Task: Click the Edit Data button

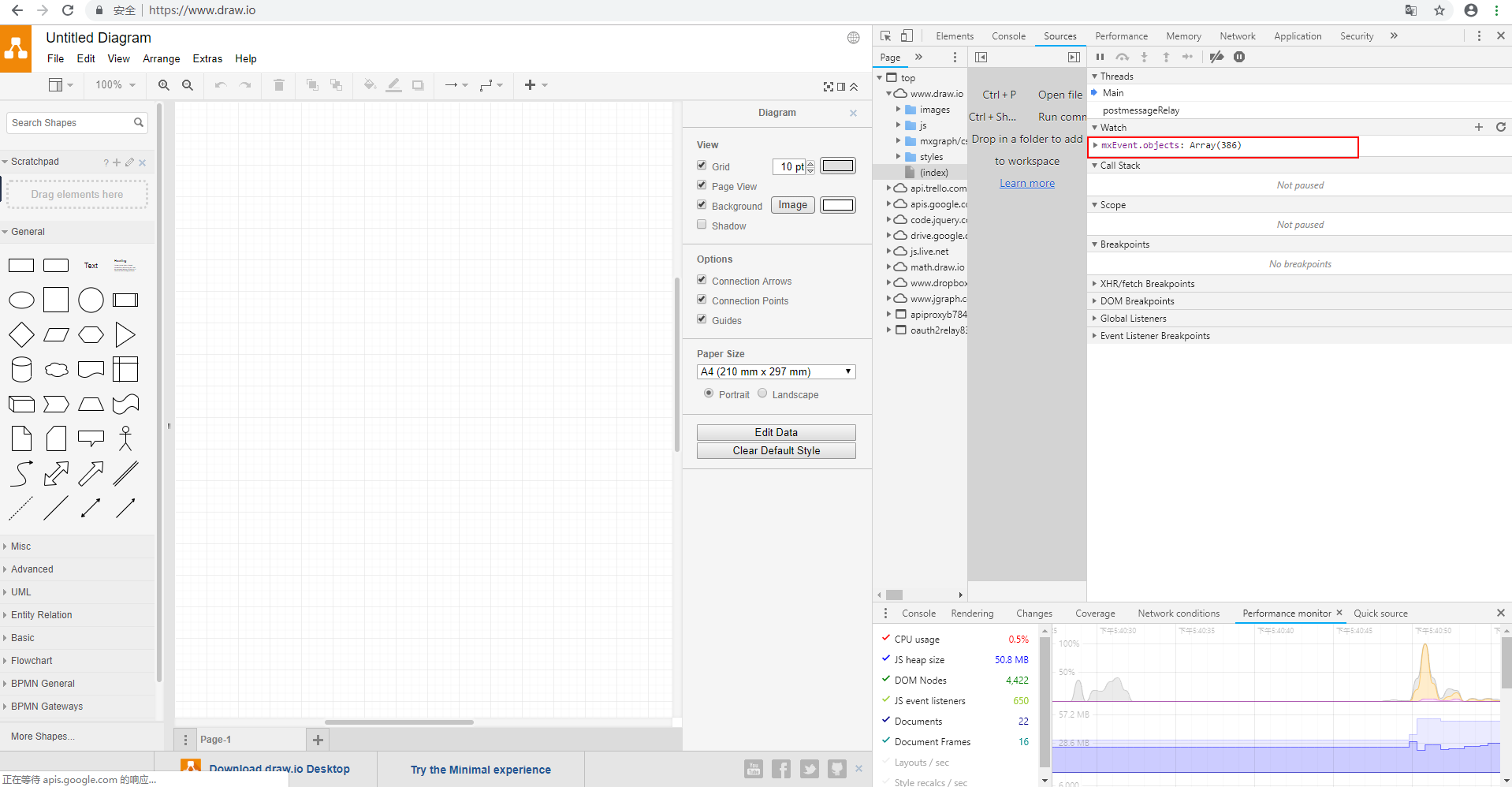Action: [776, 432]
